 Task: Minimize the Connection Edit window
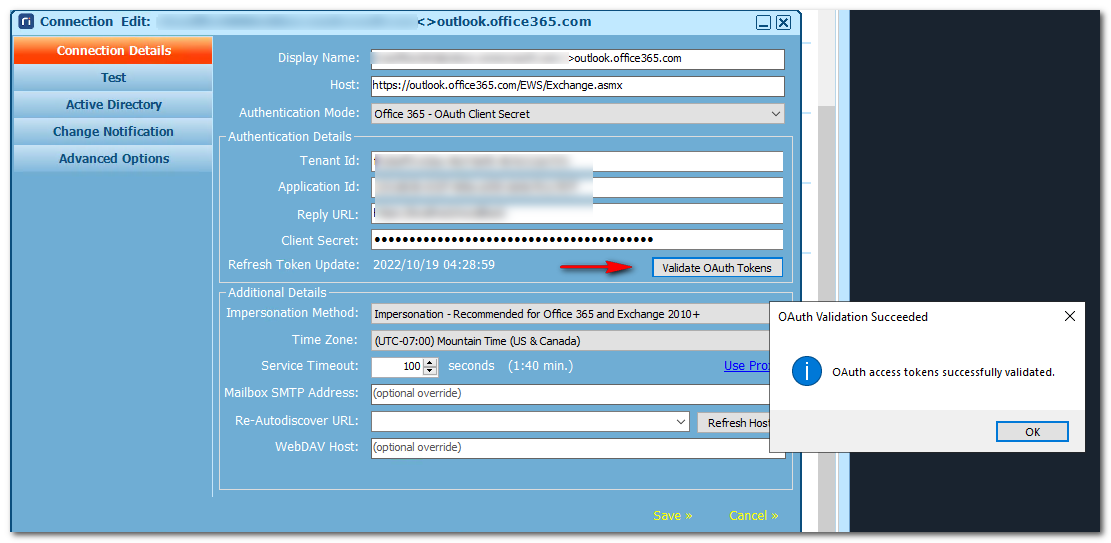click(x=763, y=23)
